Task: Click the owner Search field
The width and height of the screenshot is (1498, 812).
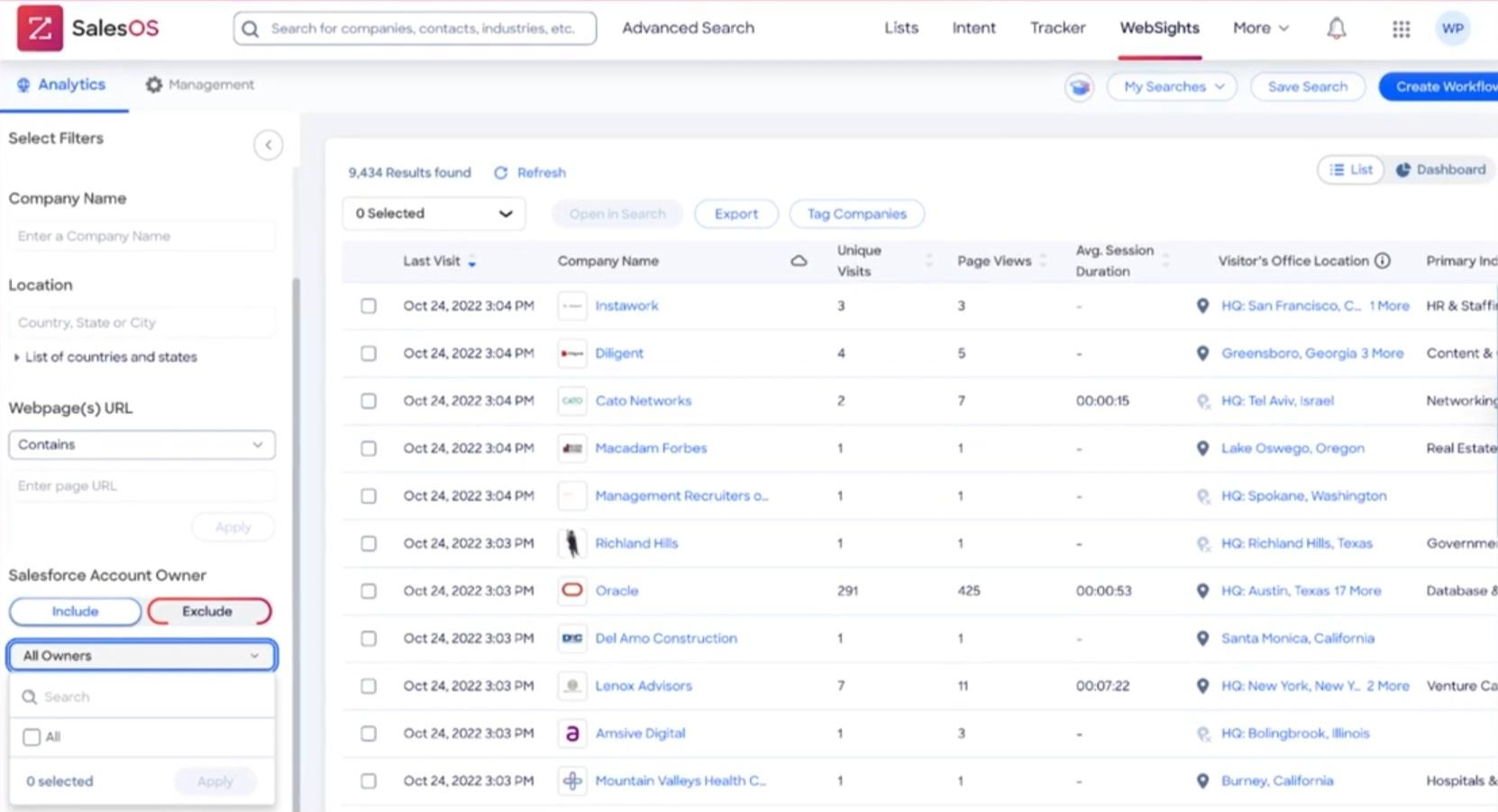Action: click(x=142, y=697)
